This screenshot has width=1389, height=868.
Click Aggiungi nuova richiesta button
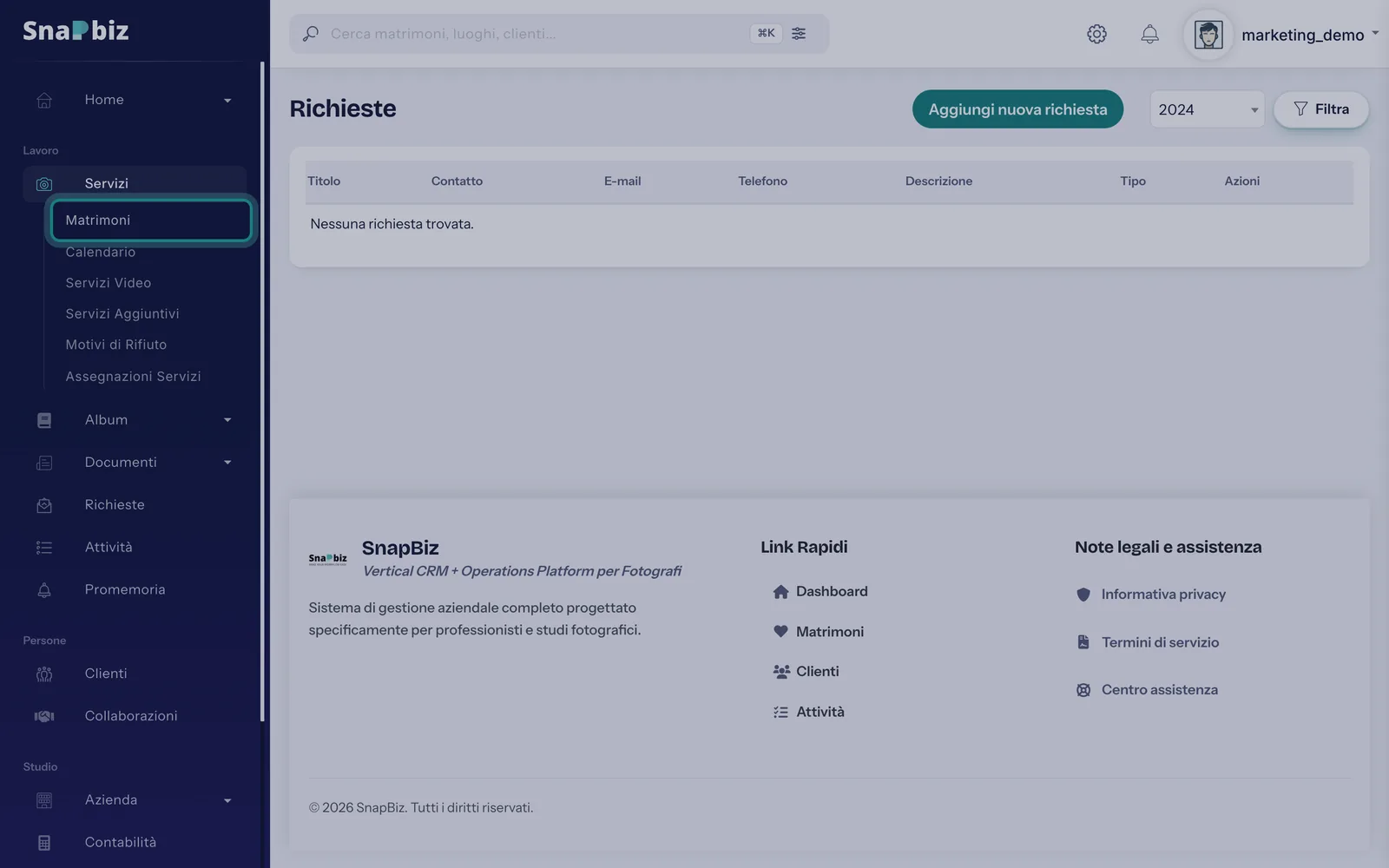1017,109
